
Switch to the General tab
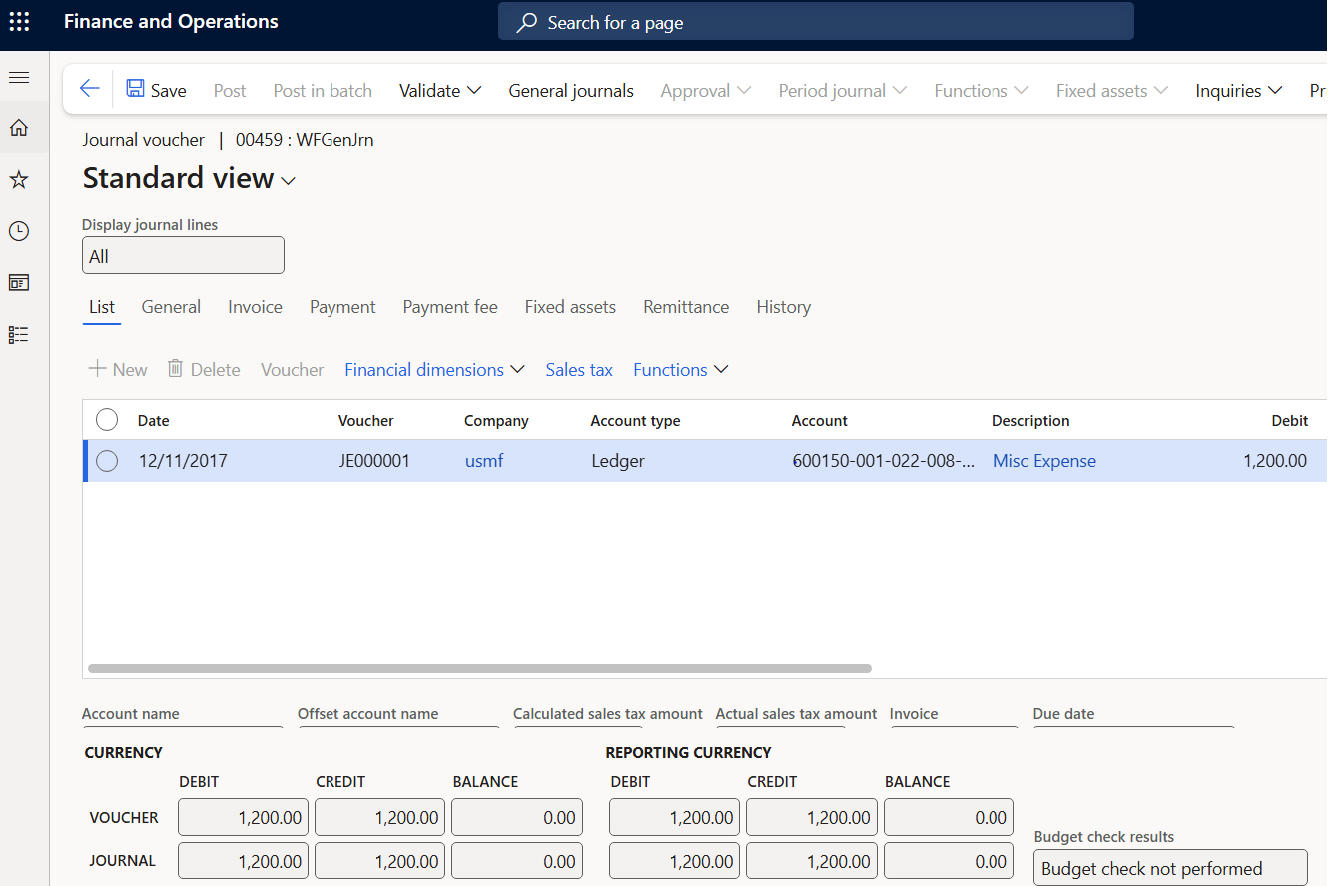171,307
